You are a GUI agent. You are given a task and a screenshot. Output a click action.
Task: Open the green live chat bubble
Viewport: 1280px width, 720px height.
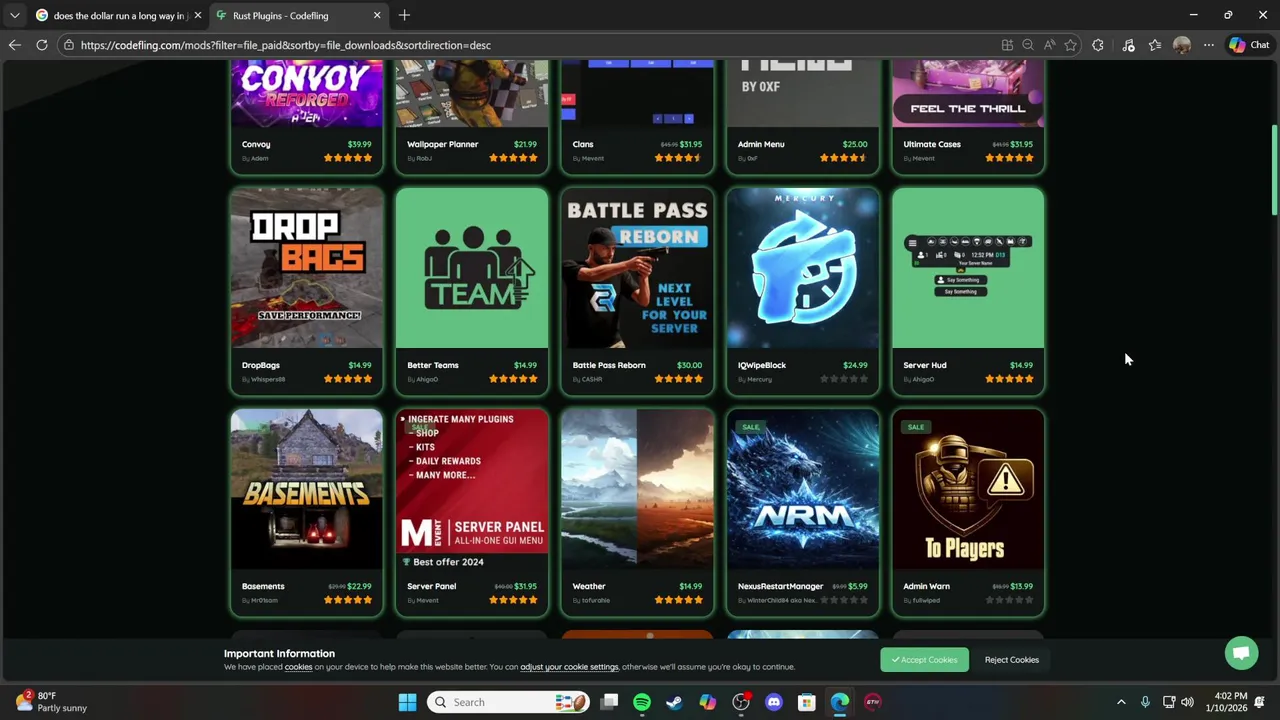[x=1241, y=653]
